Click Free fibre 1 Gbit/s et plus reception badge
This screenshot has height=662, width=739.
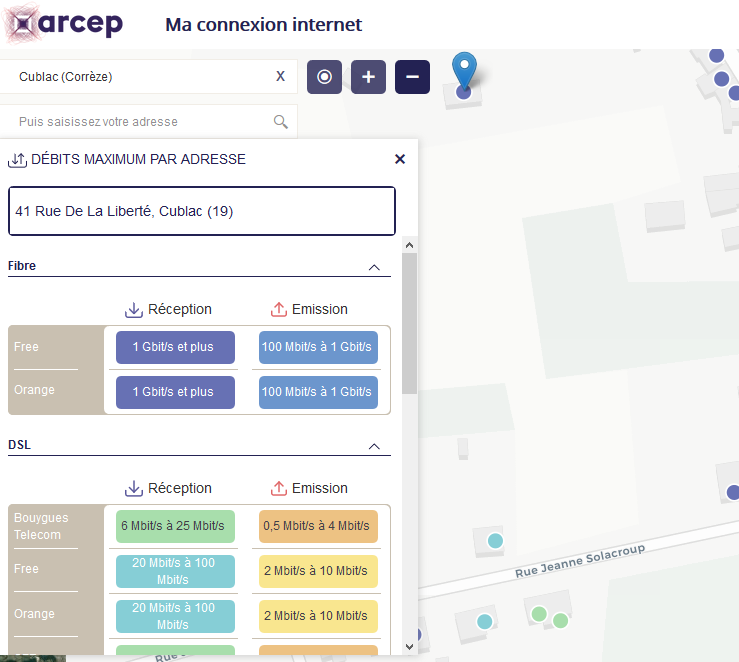click(175, 348)
